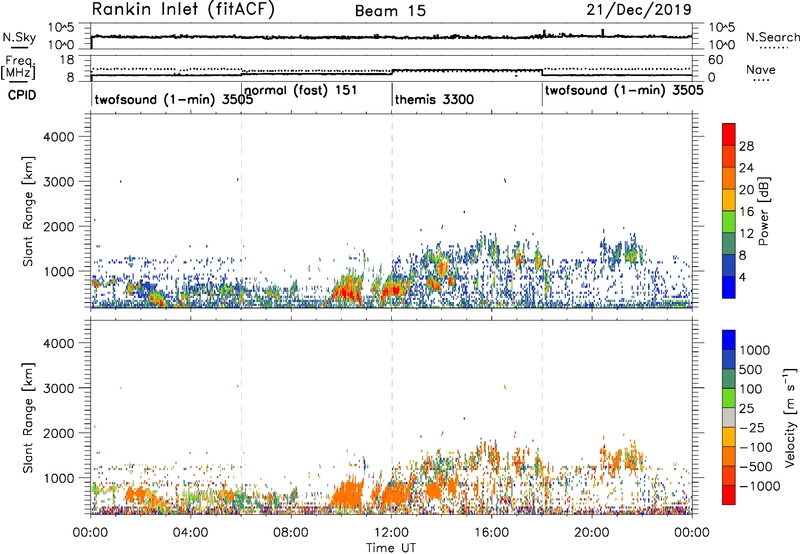The image size is (800, 554).
Task: Click the '08:00' time tick label
Action: 291,533
